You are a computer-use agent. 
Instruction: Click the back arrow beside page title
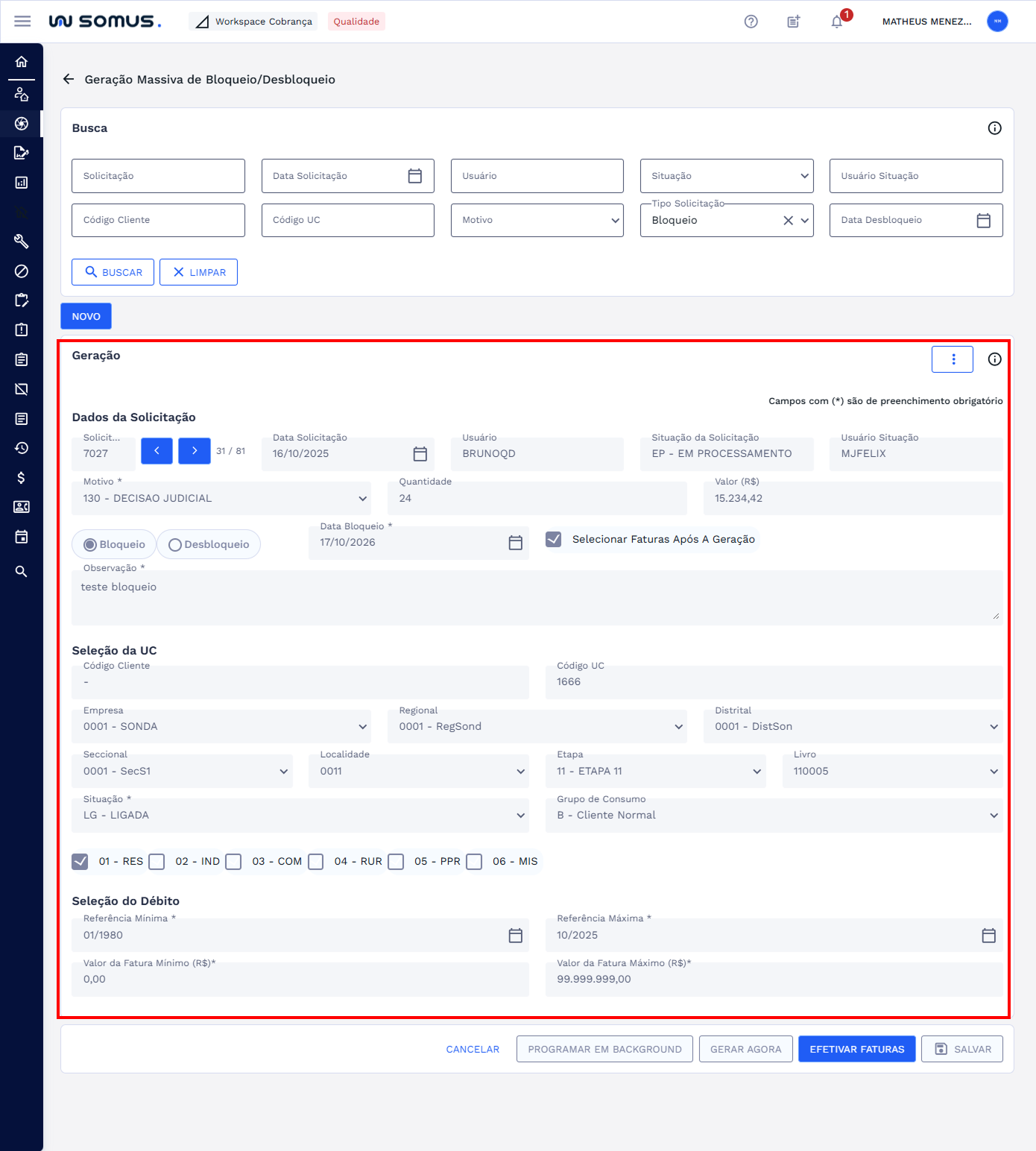coord(69,79)
